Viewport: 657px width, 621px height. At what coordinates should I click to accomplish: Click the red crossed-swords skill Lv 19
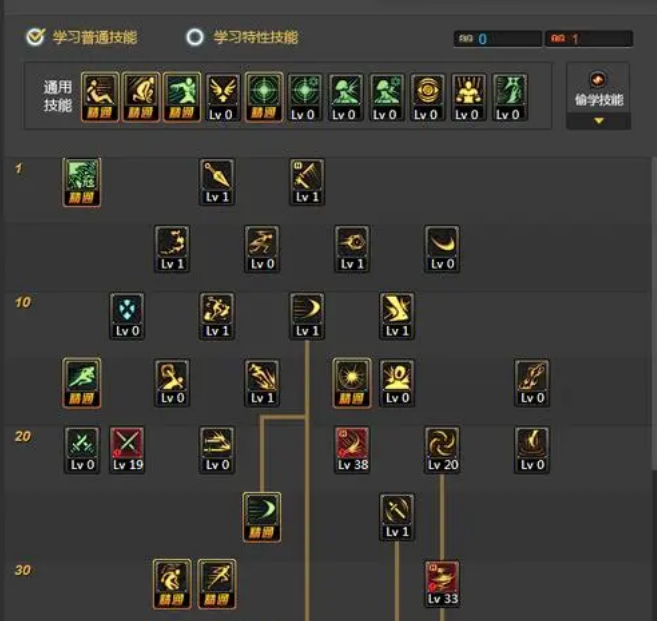[127, 450]
